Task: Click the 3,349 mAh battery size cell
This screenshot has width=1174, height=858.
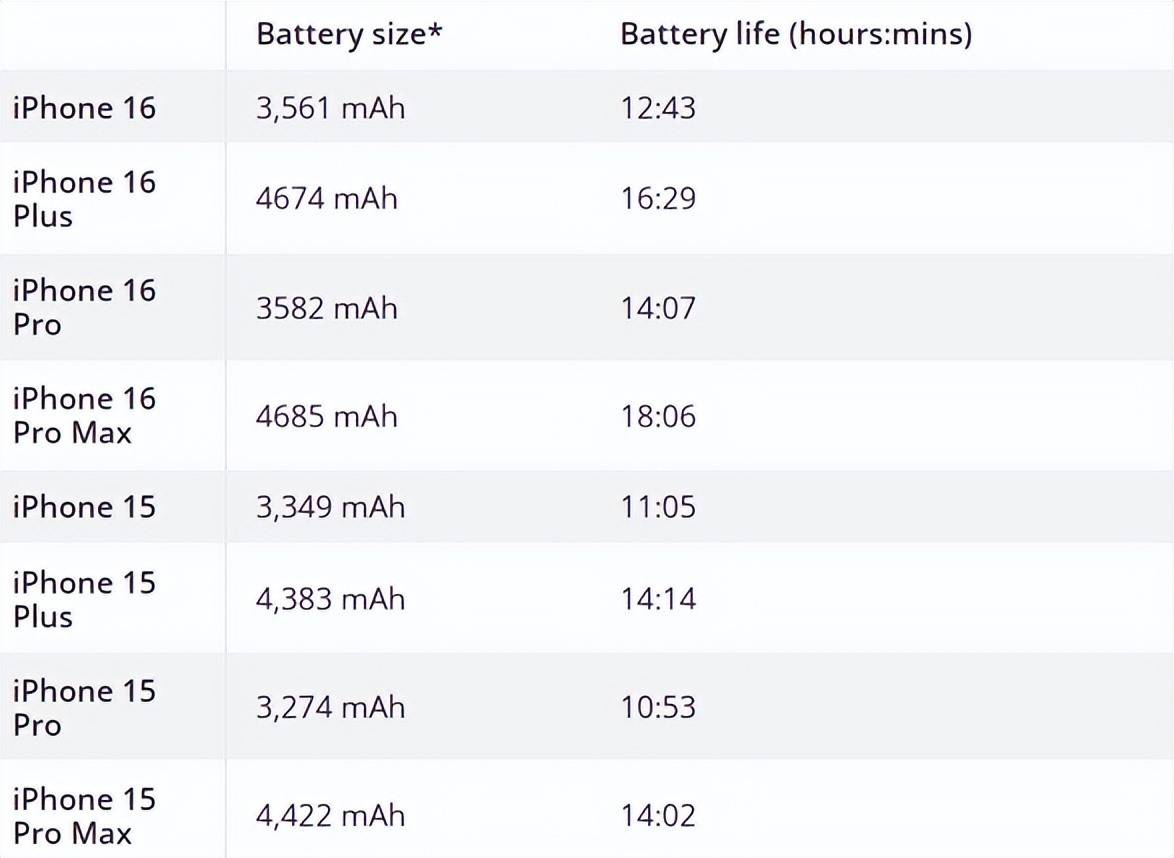Action: point(330,508)
